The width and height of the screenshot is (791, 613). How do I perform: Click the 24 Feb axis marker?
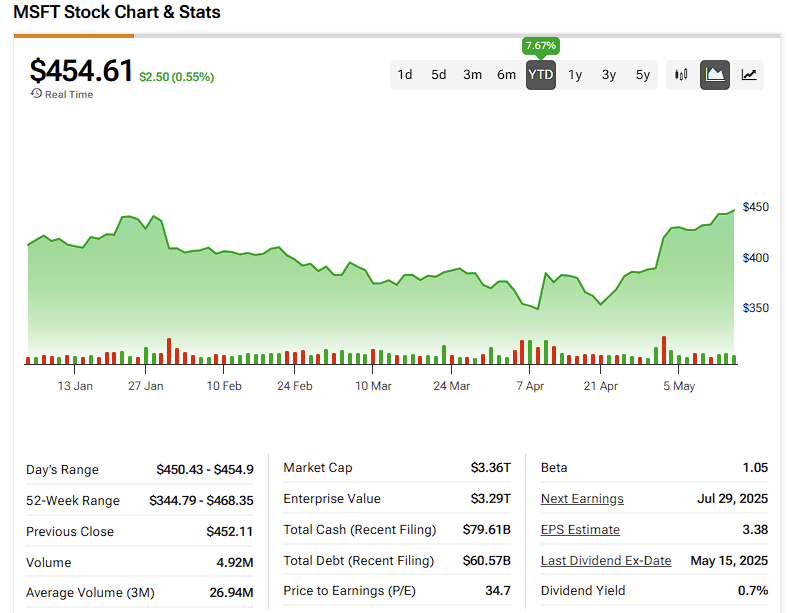click(x=295, y=386)
